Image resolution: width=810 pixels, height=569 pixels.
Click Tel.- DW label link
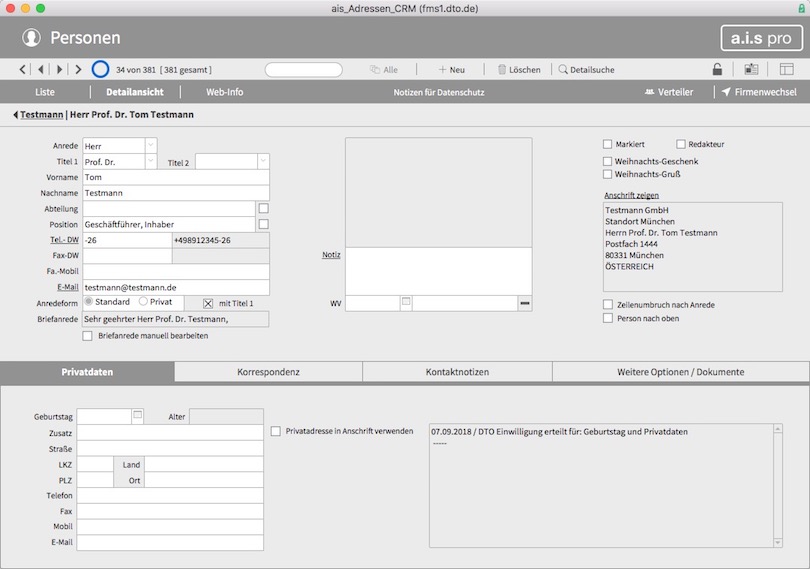tap(64, 240)
